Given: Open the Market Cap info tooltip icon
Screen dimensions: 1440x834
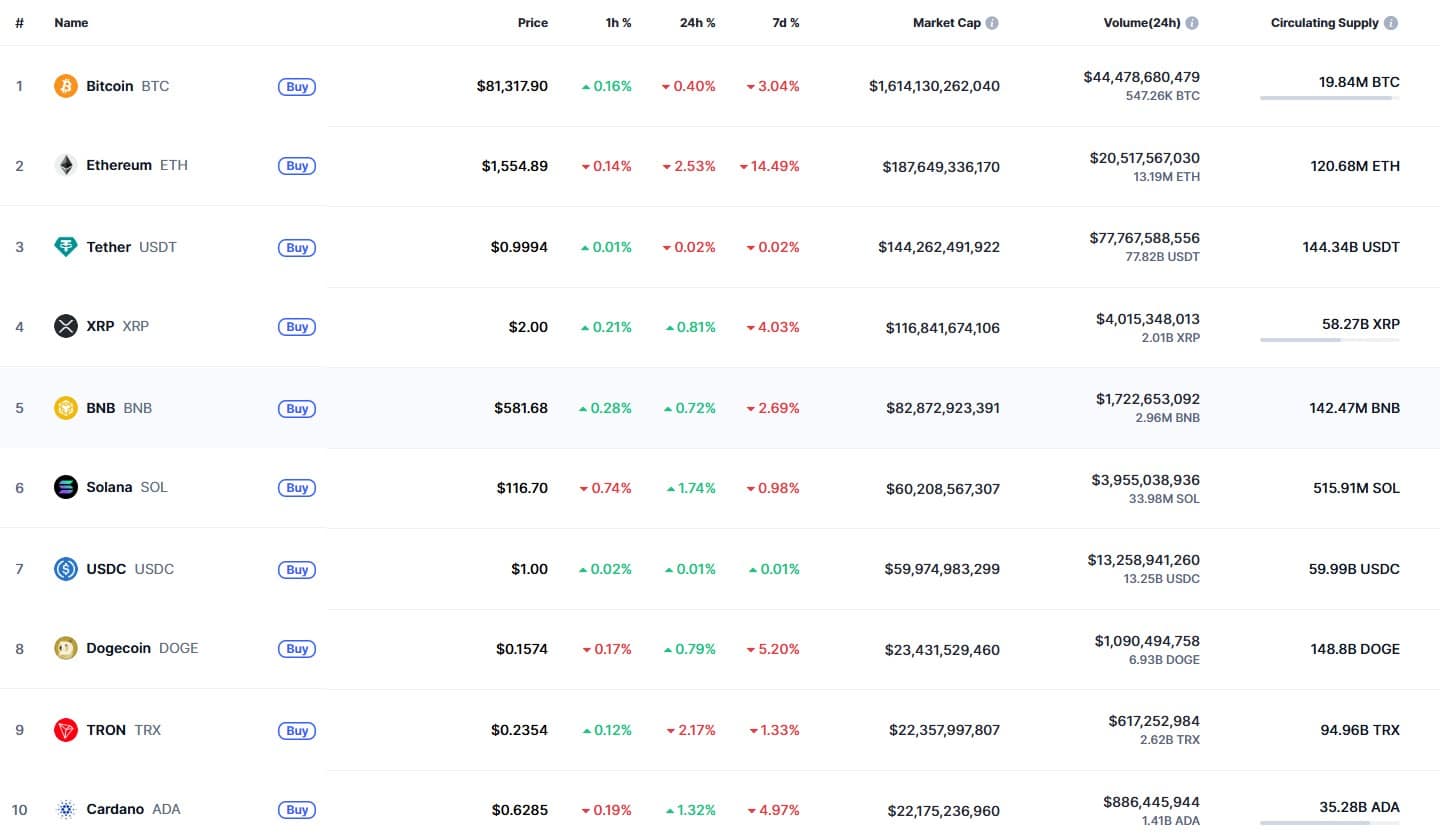Looking at the screenshot, I should coord(991,21).
